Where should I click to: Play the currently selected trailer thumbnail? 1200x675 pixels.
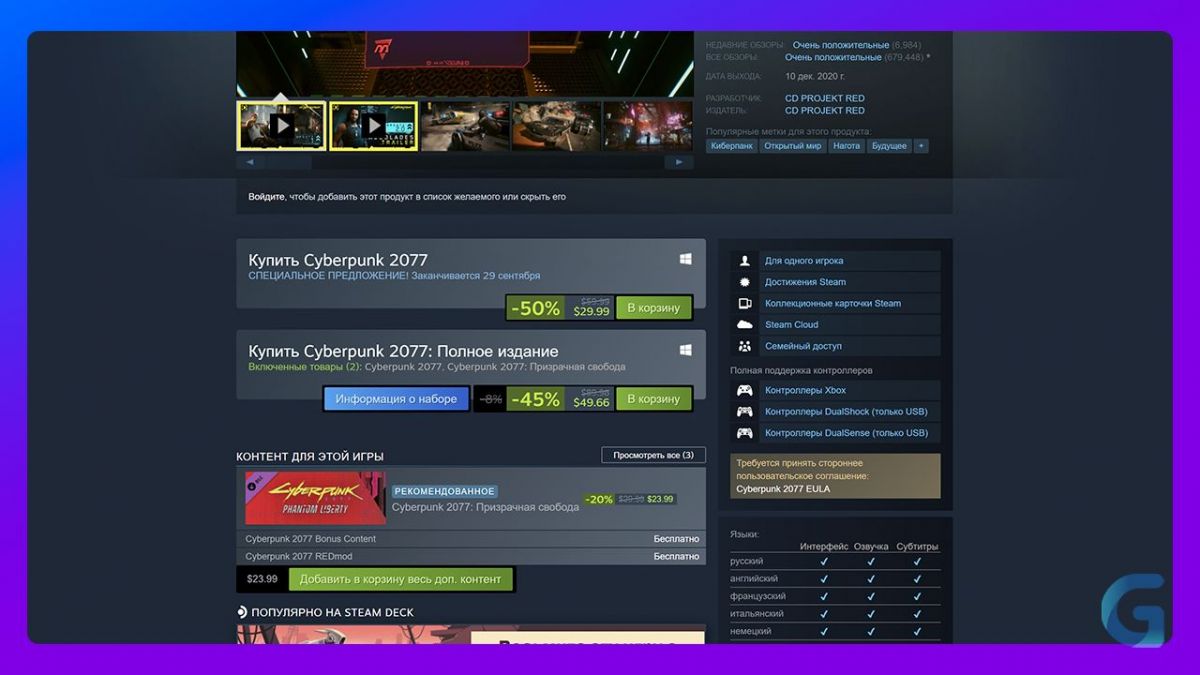[x=282, y=126]
